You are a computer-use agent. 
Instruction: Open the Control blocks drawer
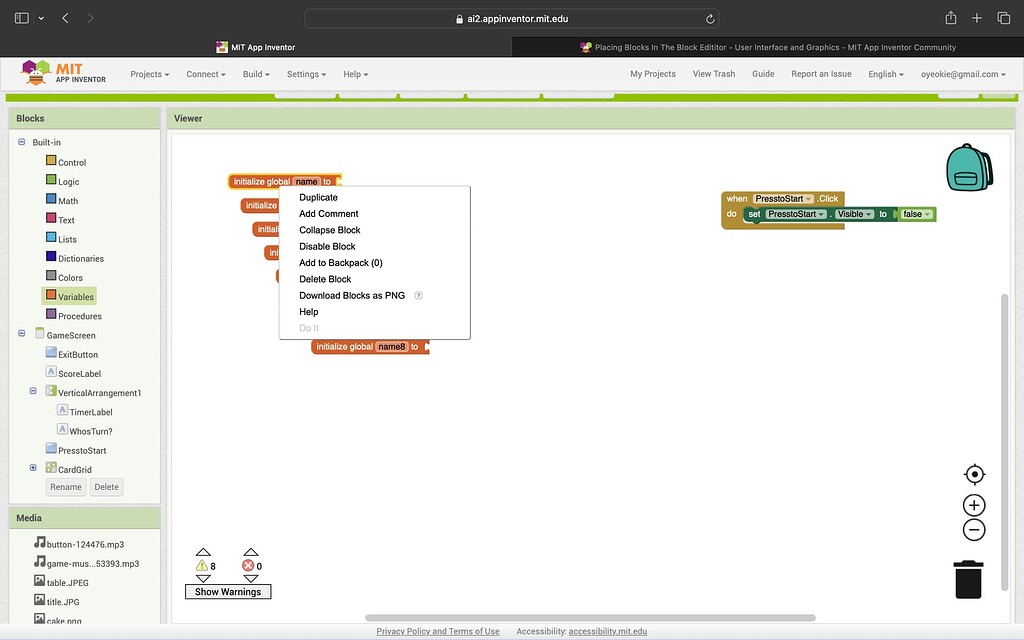click(x=72, y=162)
